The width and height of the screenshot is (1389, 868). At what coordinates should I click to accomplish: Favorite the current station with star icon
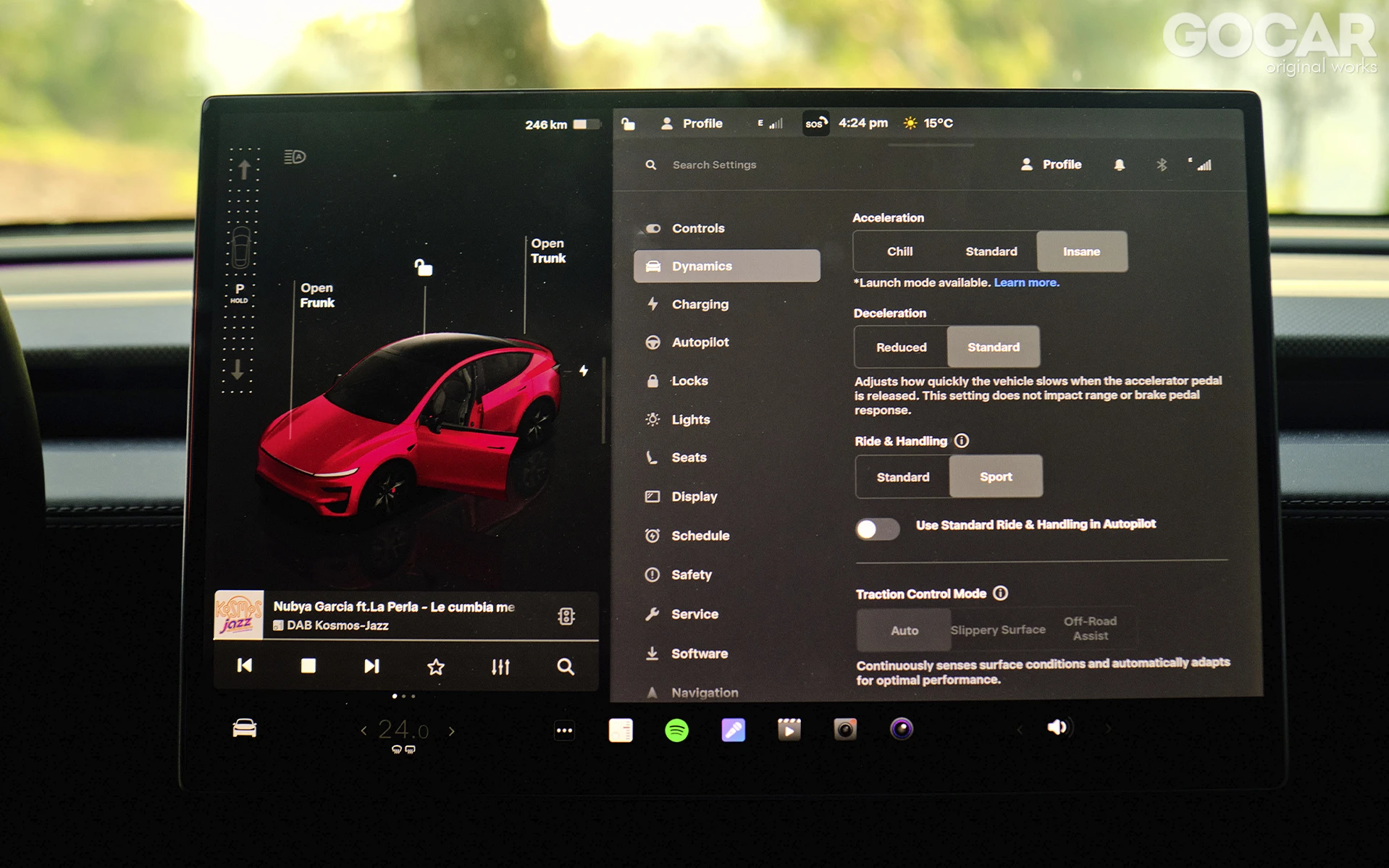pos(435,667)
